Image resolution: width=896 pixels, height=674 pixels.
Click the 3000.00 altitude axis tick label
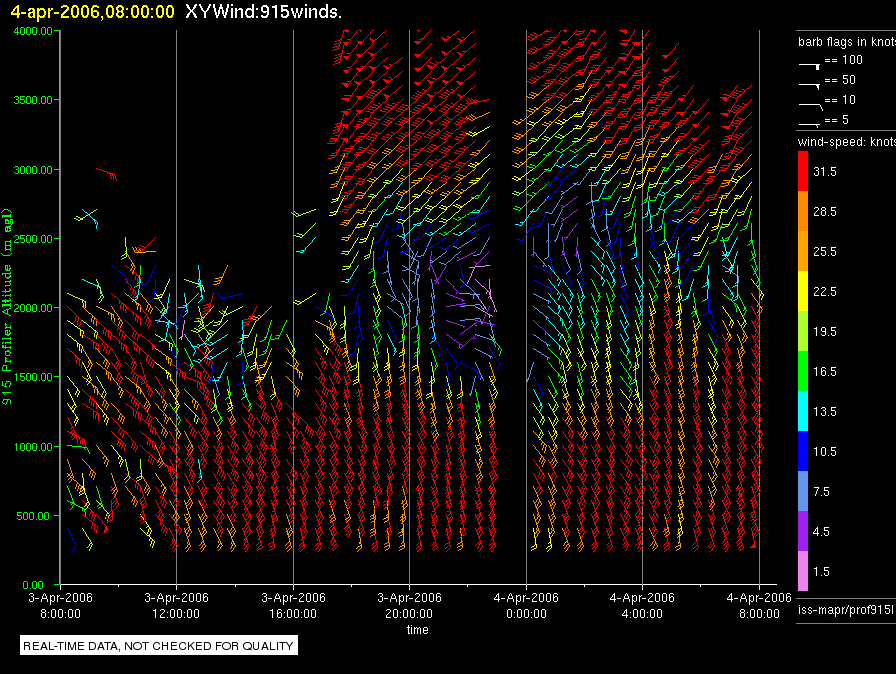coord(33,170)
